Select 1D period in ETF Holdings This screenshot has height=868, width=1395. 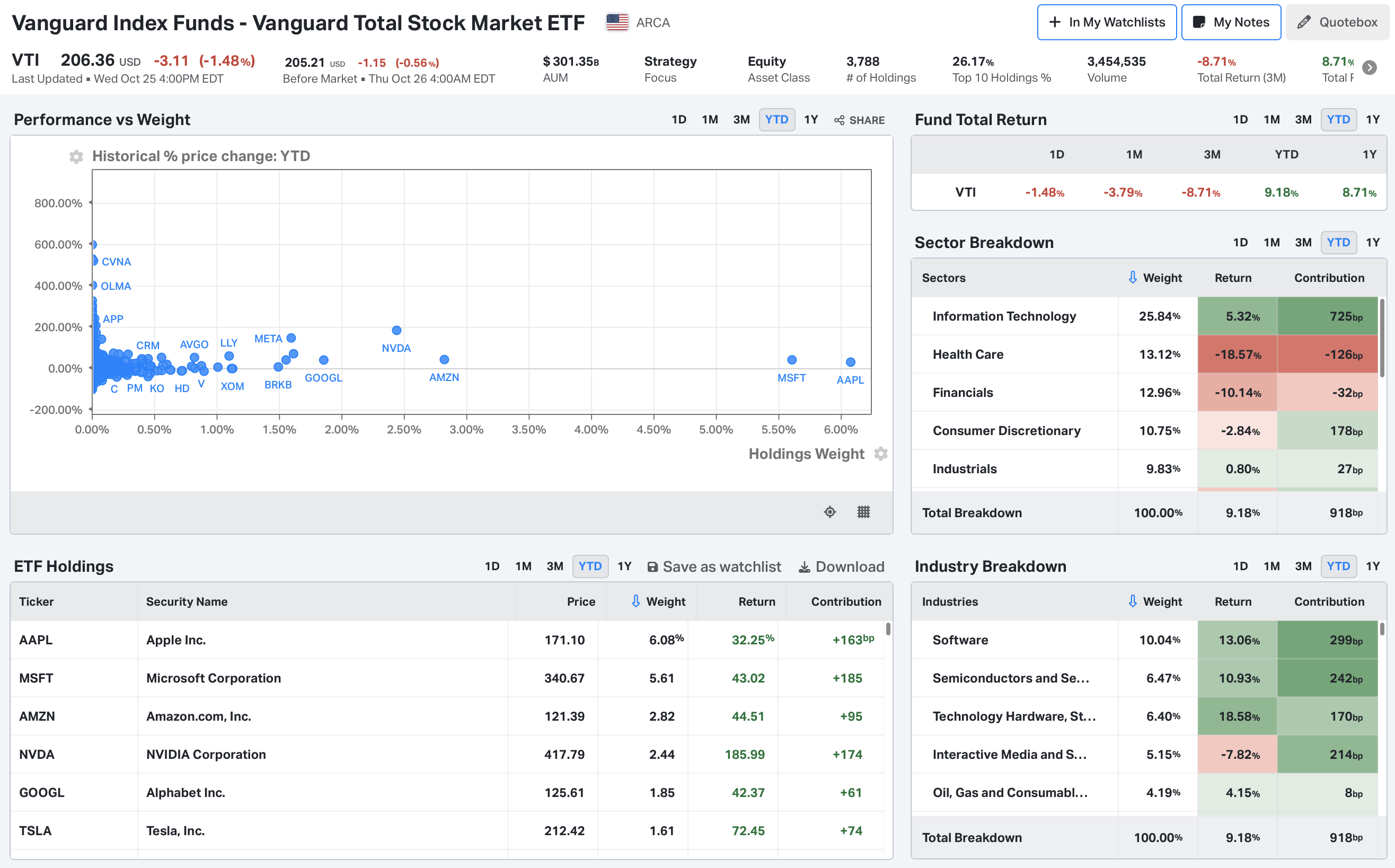tap(492, 566)
